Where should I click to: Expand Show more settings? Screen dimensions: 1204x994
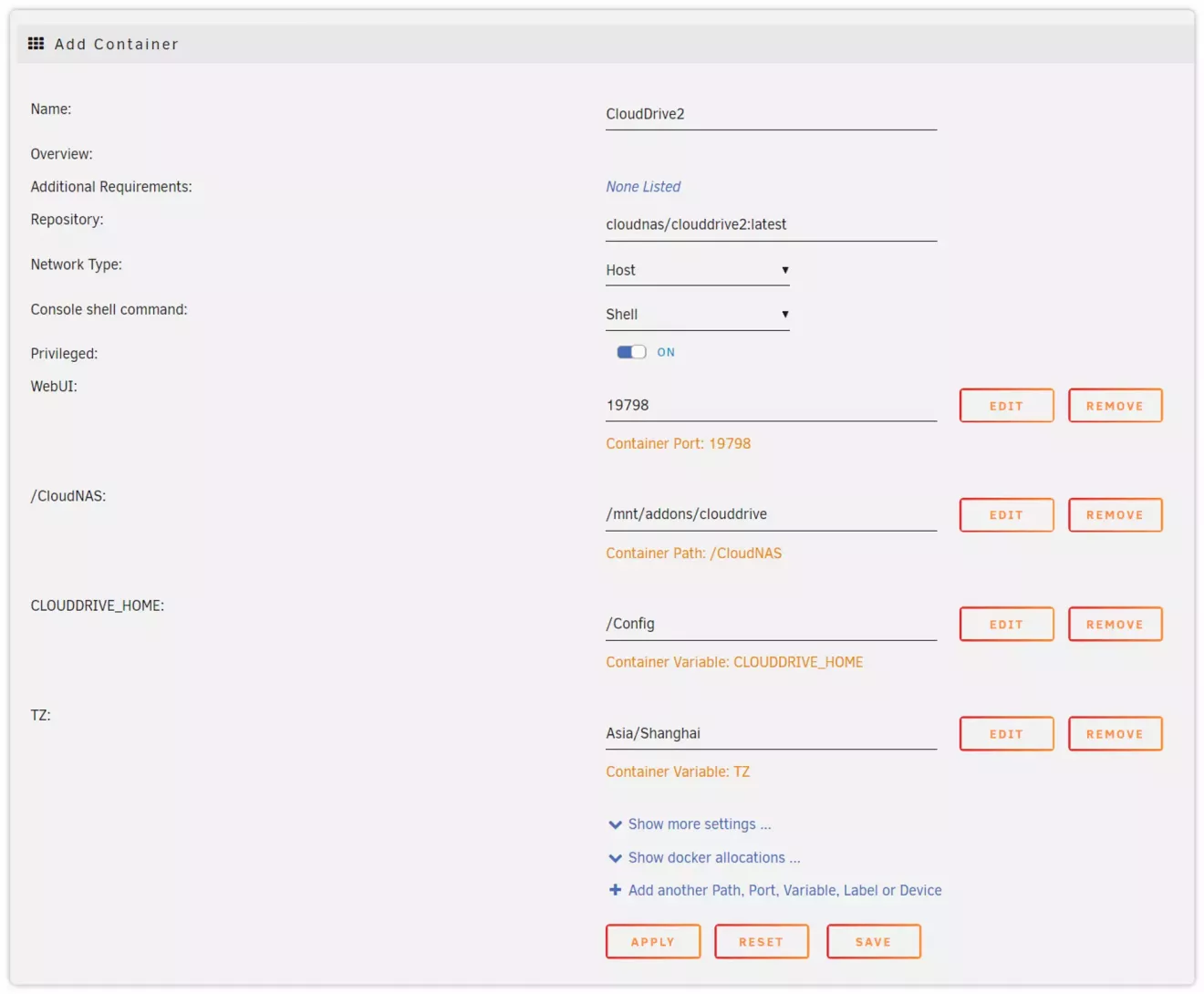tap(700, 824)
